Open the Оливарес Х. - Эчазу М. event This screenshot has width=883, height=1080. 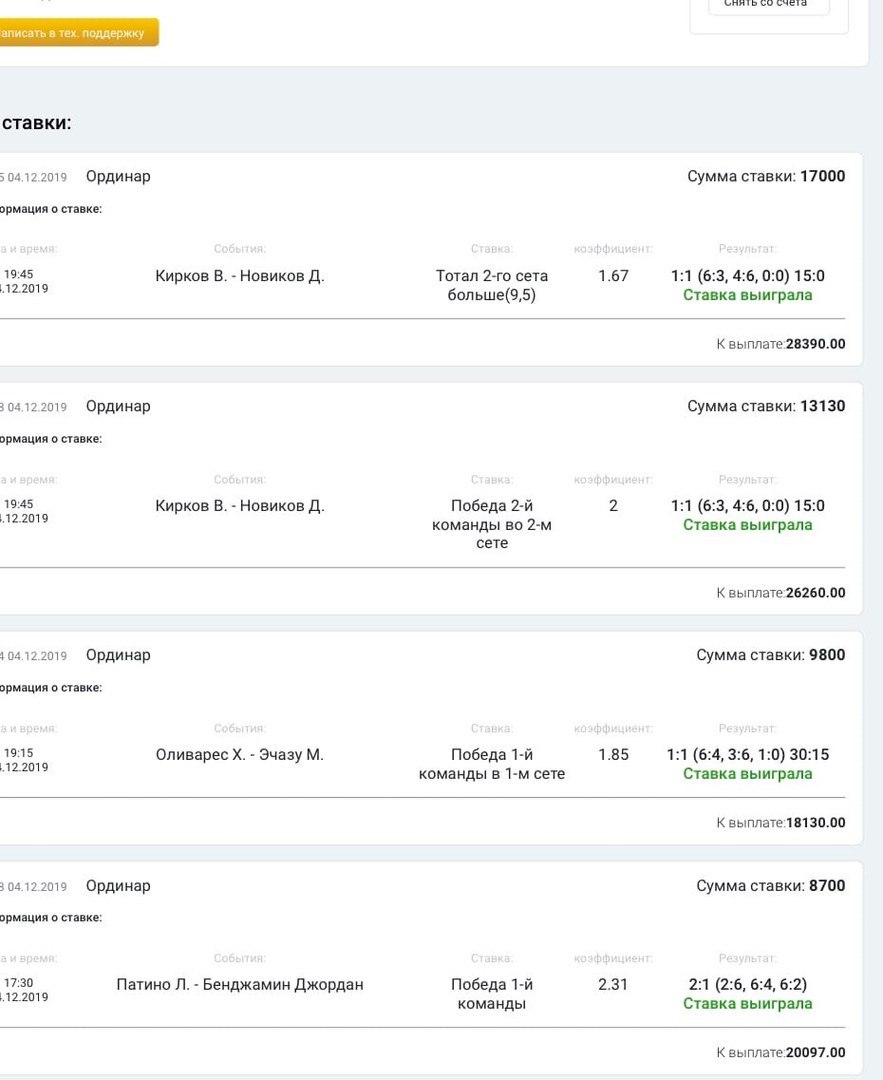[240, 755]
